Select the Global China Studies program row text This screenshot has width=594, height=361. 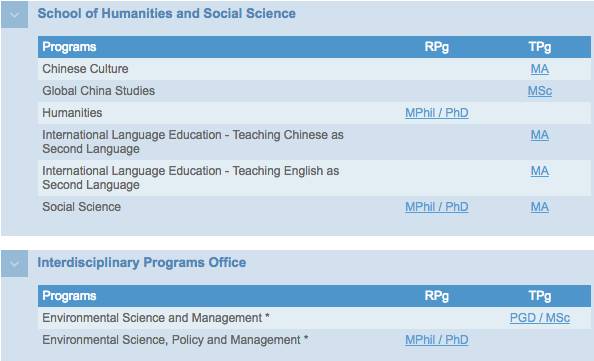[x=98, y=91]
